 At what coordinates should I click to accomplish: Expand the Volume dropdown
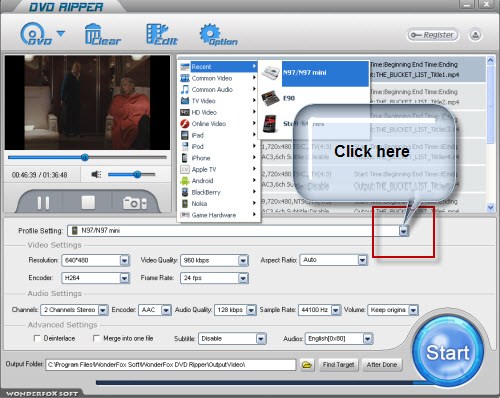click(x=413, y=310)
